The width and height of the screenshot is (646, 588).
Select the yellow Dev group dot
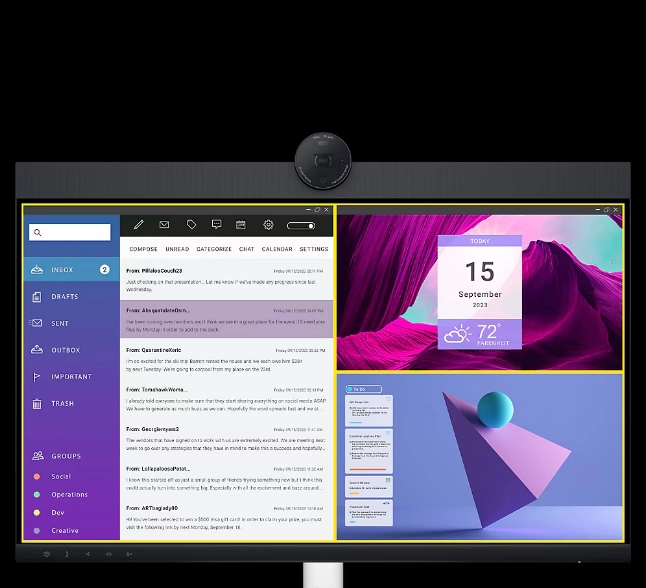pos(37,513)
